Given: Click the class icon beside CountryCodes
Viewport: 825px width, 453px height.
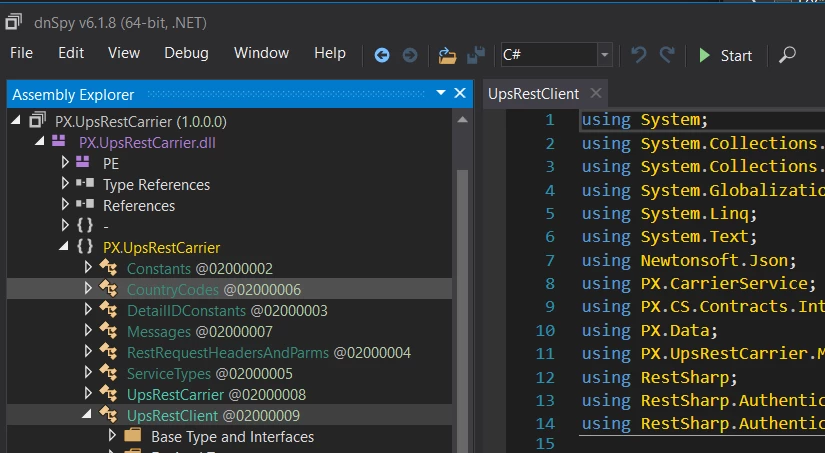Looking at the screenshot, I should pyautogui.click(x=108, y=289).
